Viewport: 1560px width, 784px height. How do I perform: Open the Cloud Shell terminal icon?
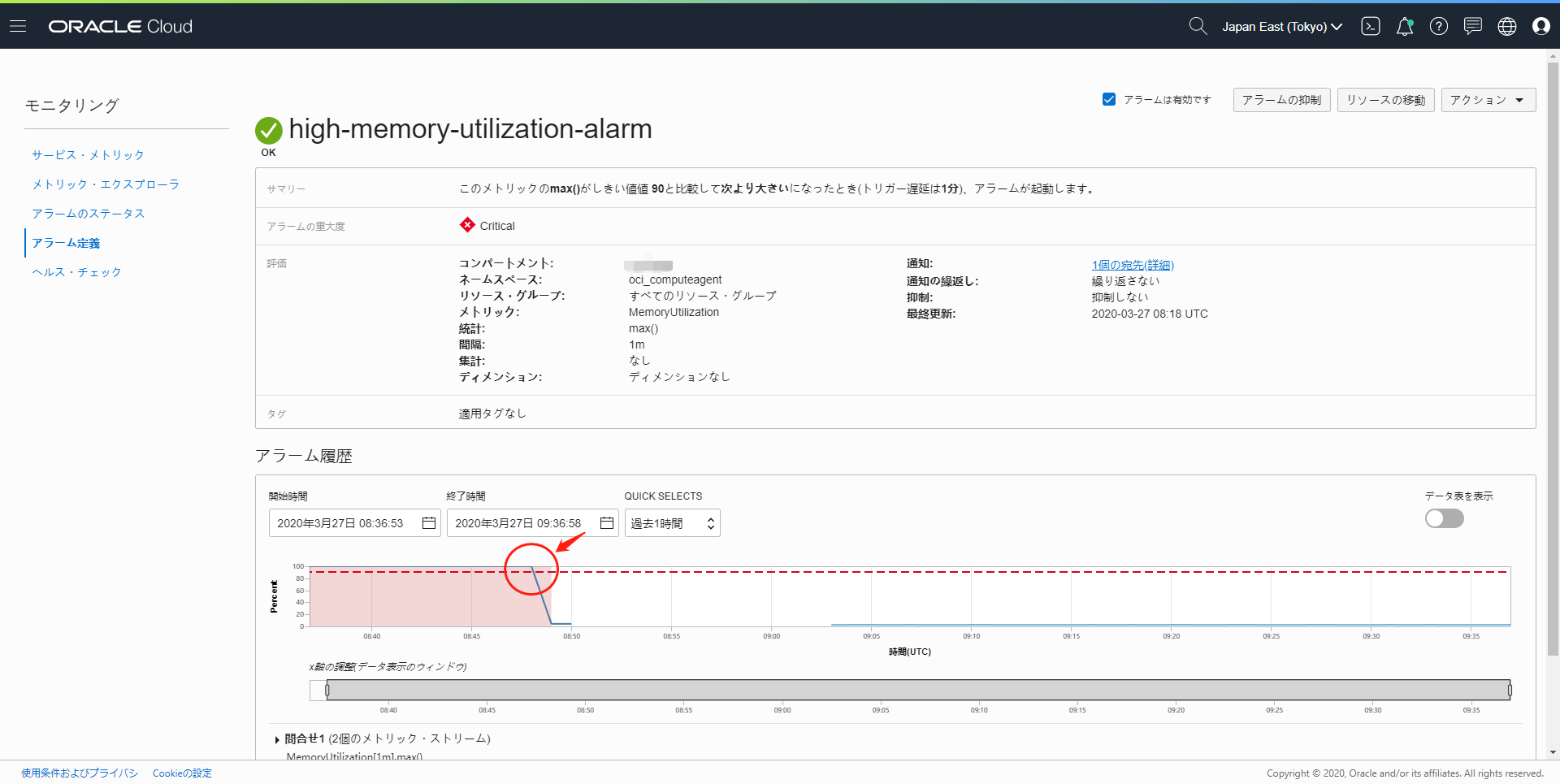1371,26
